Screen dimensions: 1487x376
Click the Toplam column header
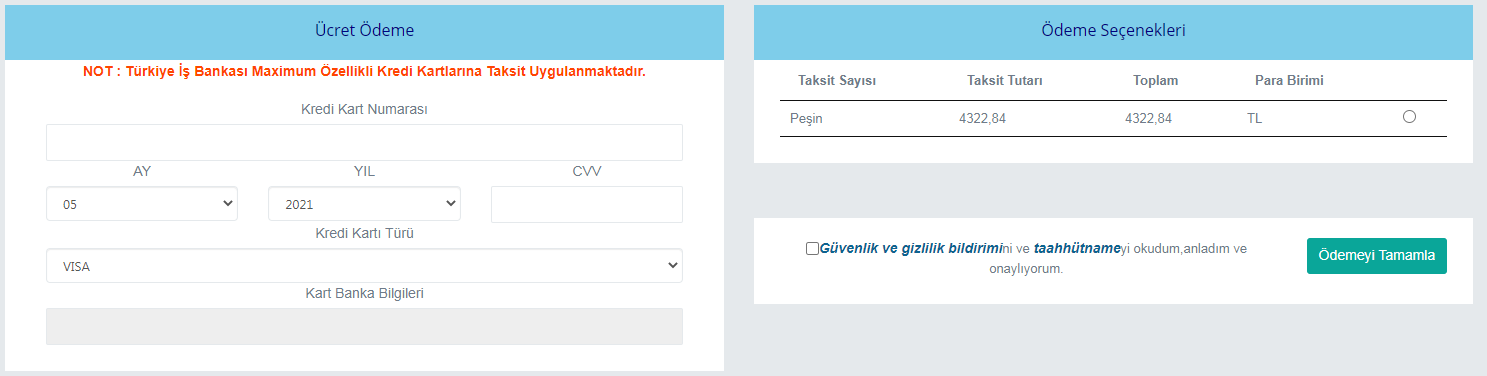click(x=1155, y=80)
